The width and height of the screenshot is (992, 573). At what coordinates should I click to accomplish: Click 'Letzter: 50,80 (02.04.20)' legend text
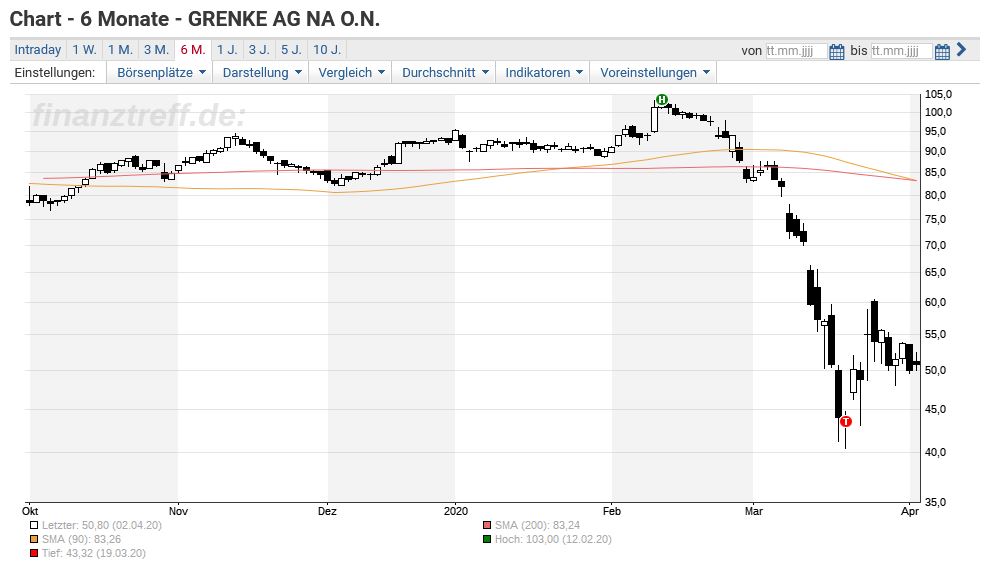[x=102, y=526]
